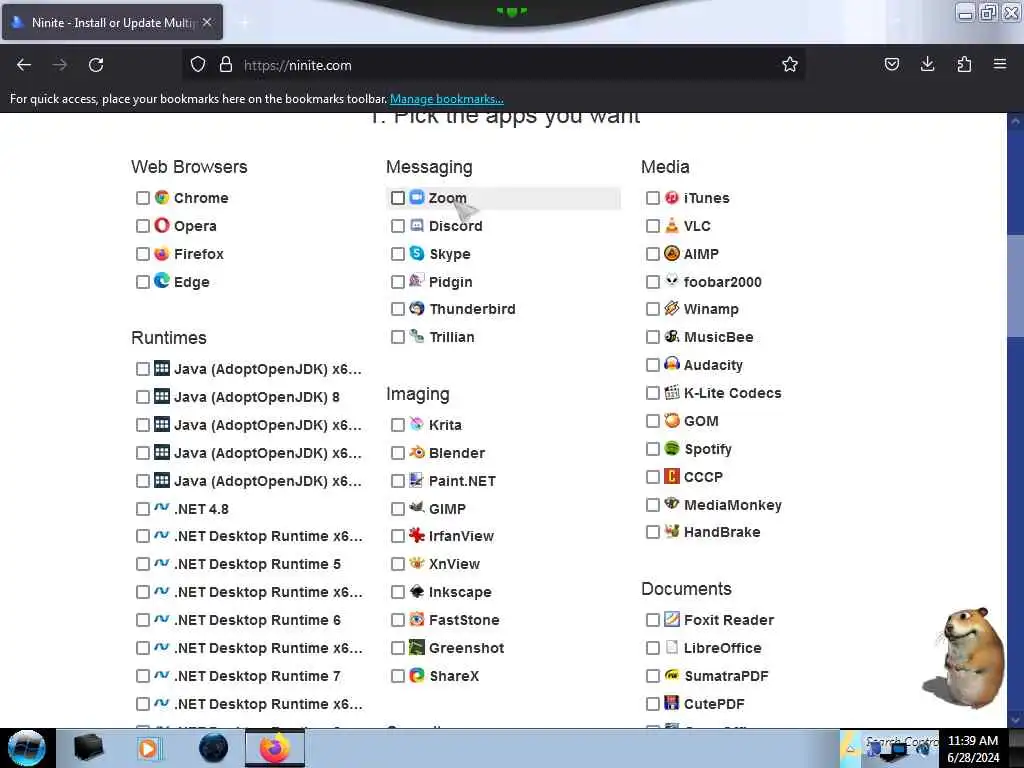
Task: Save page to Pocket icon
Action: click(891, 64)
